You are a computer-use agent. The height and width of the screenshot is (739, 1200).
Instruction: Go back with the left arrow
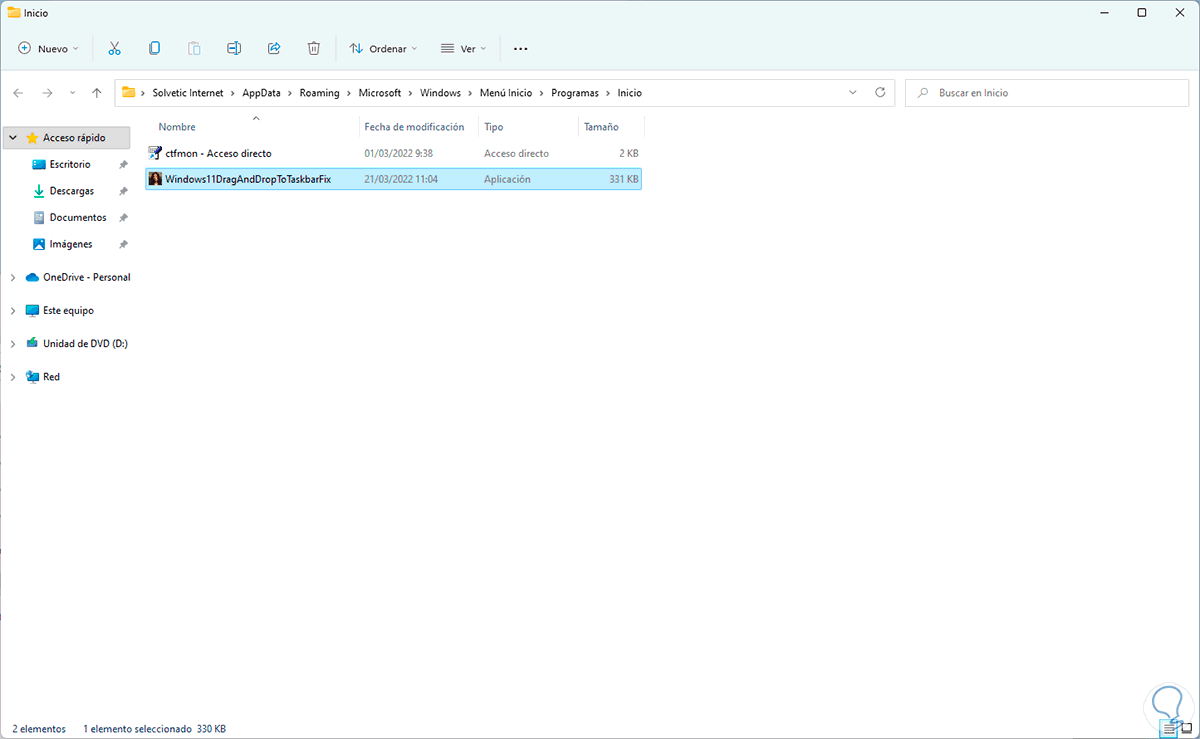[18, 92]
